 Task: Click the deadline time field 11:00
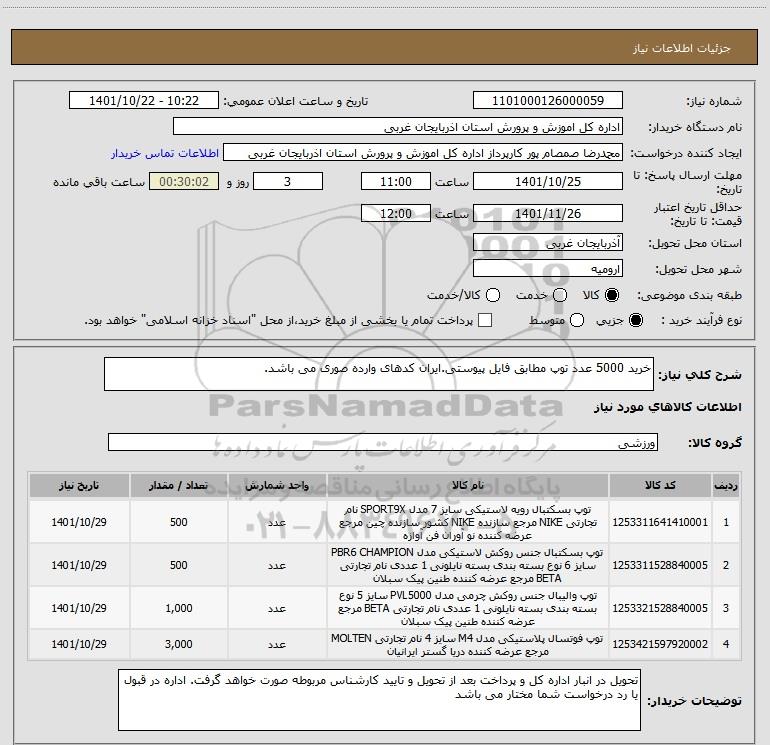tap(396, 181)
